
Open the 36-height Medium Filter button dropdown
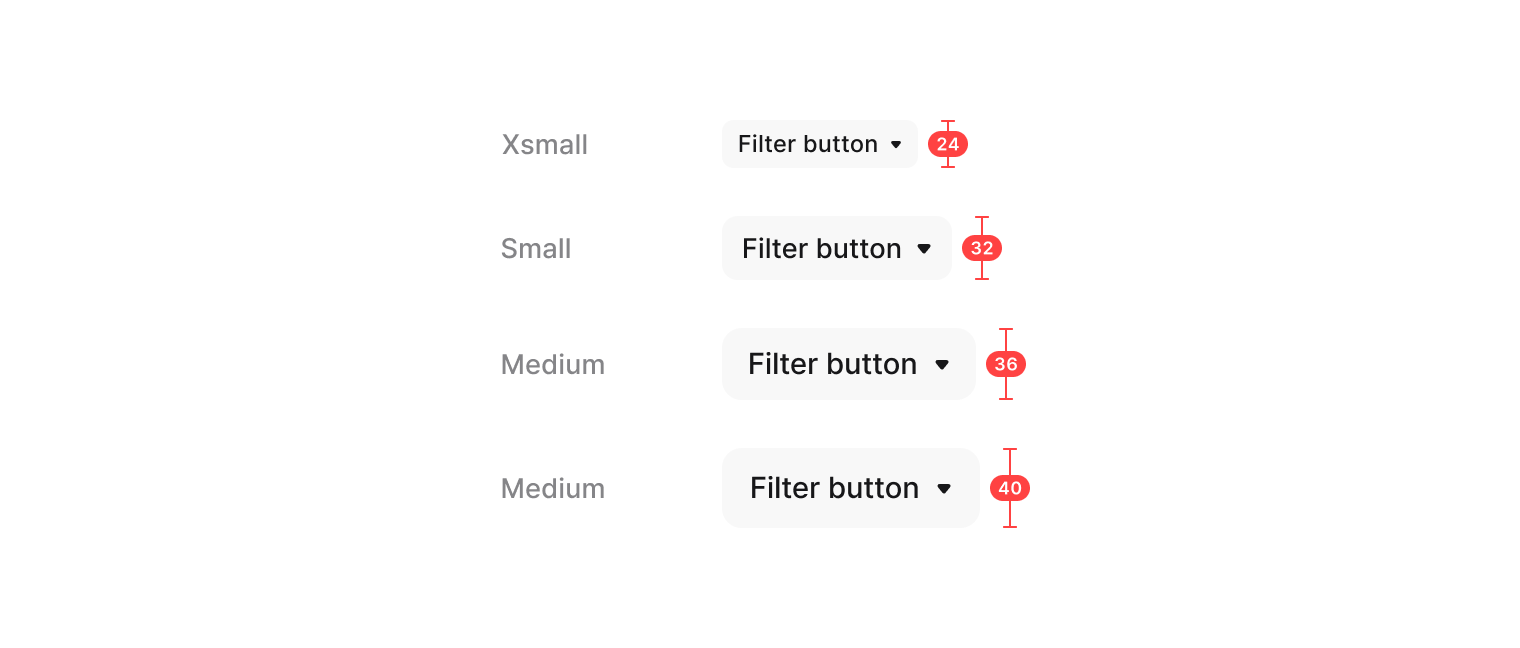(x=848, y=364)
